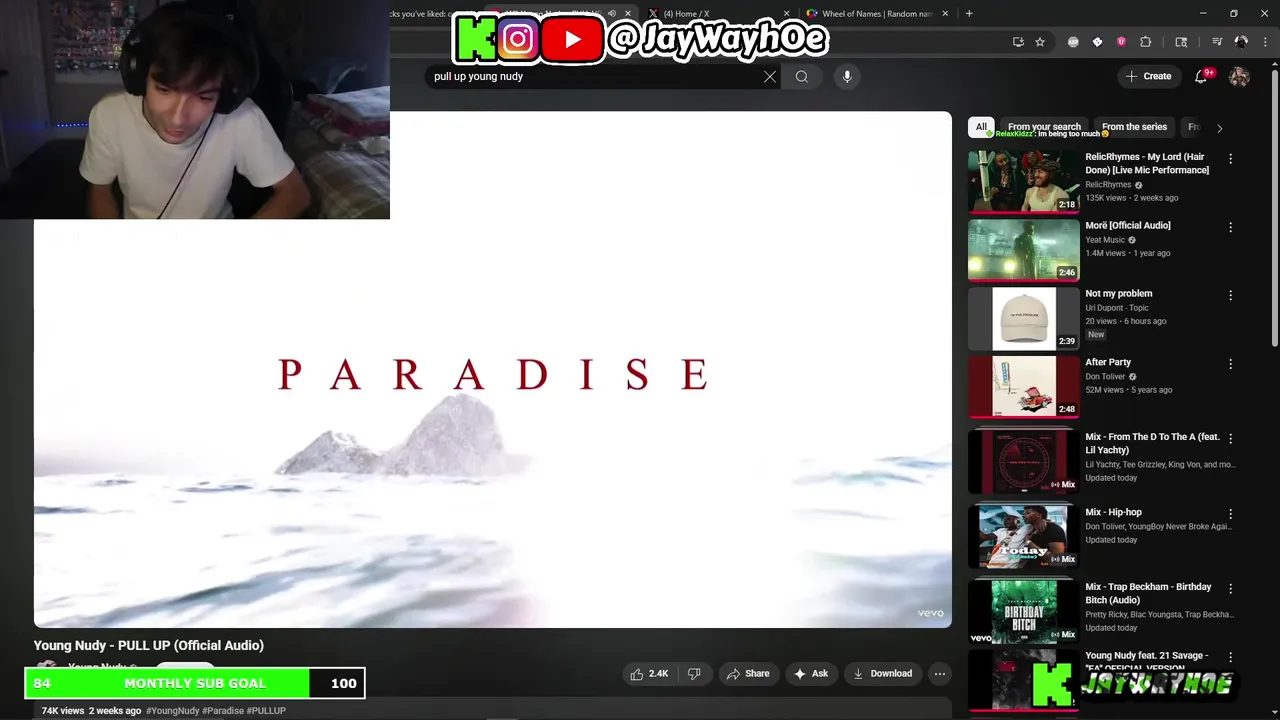Open options for From The D To The A mix
Screen dimensions: 1280x720
click(1230, 439)
